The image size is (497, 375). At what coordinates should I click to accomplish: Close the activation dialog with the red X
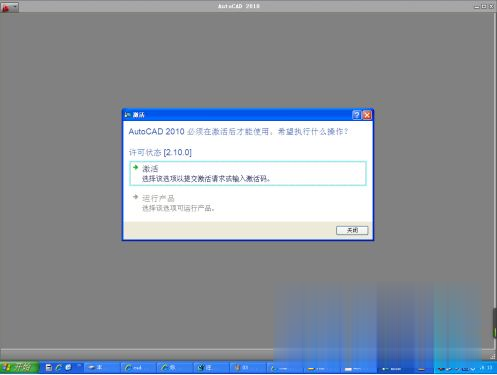367,115
